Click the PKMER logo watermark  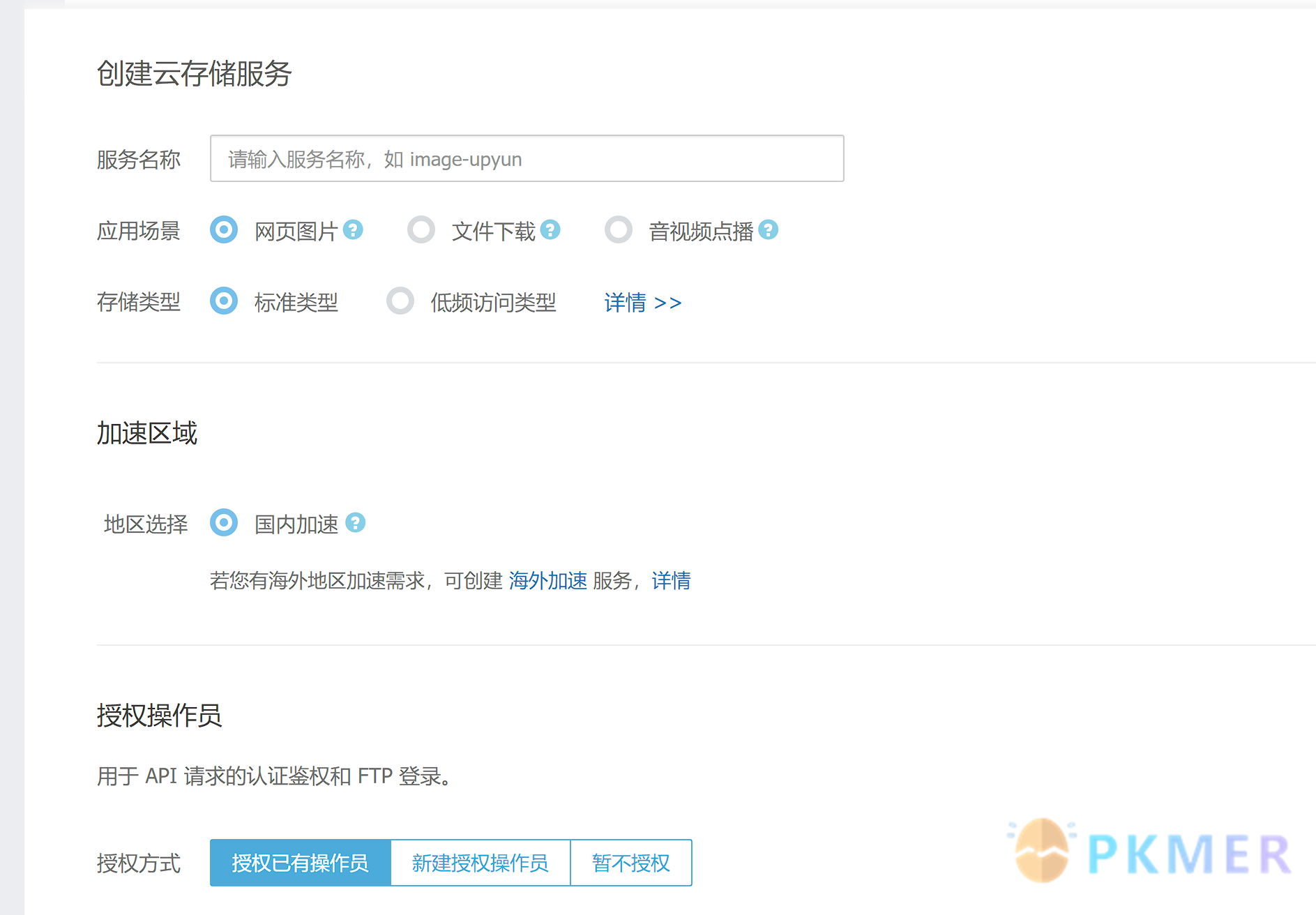pyautogui.click(x=1151, y=852)
